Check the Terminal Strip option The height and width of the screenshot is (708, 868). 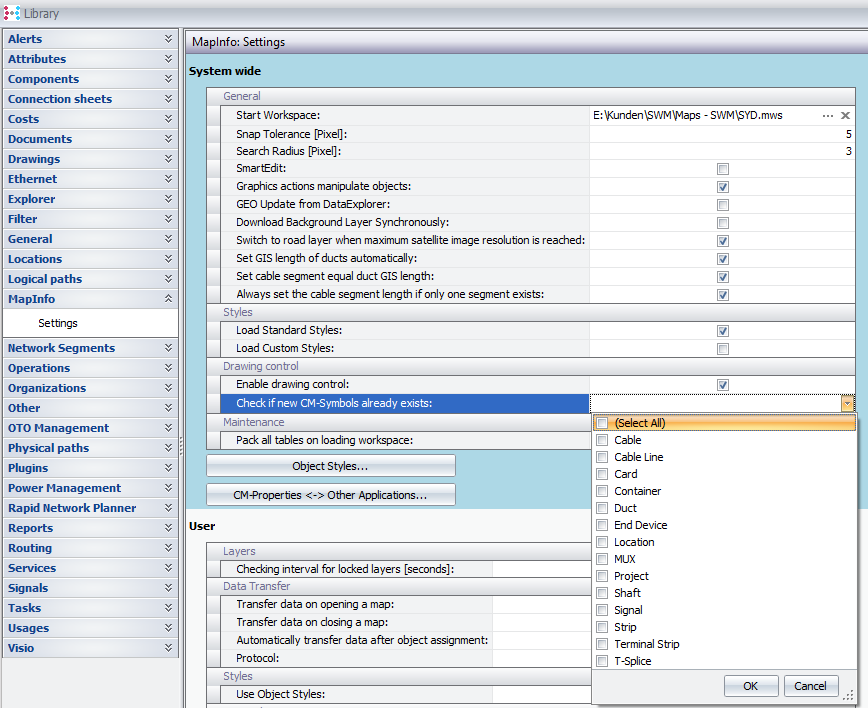602,644
